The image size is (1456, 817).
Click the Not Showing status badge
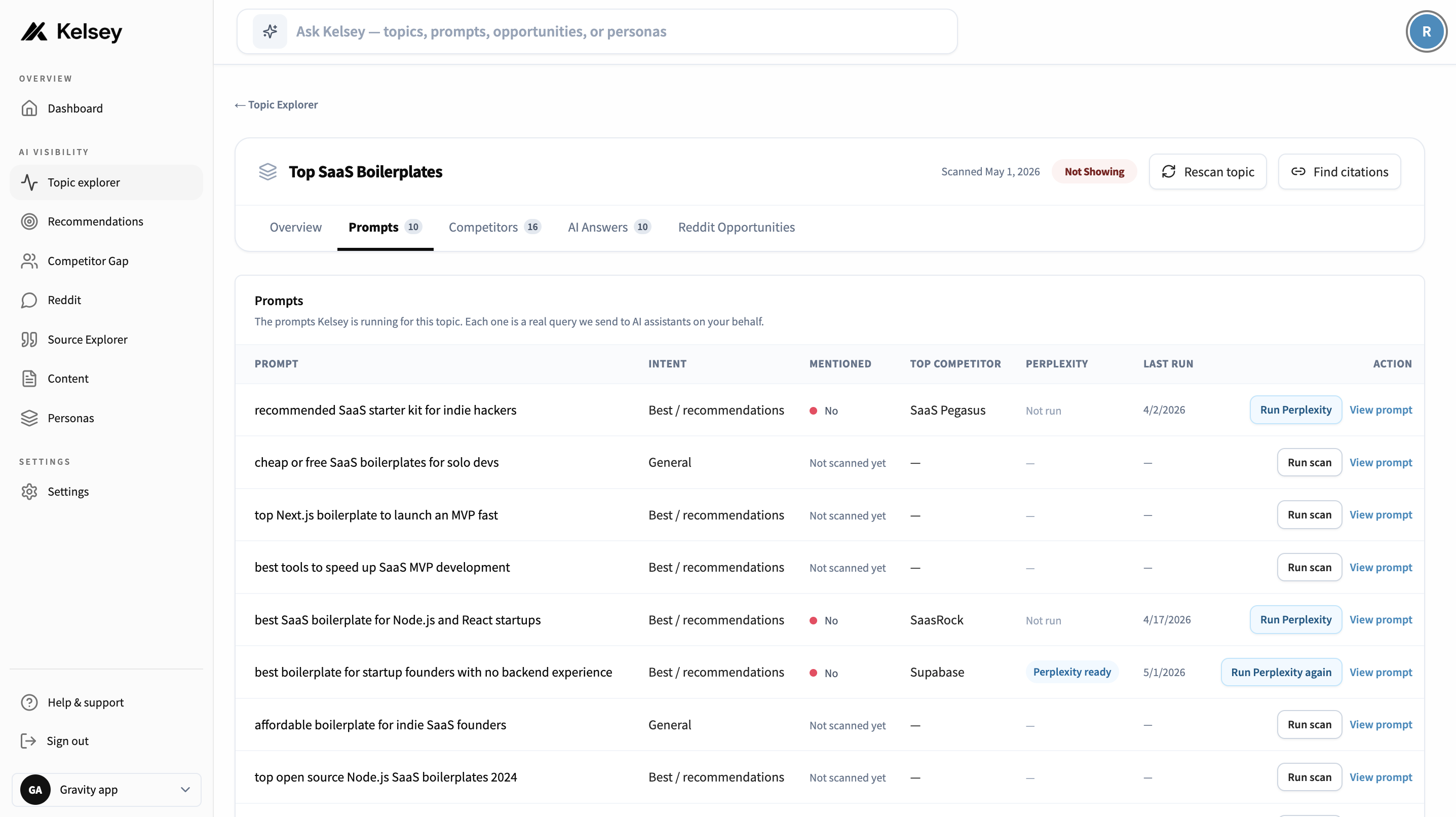click(1094, 171)
